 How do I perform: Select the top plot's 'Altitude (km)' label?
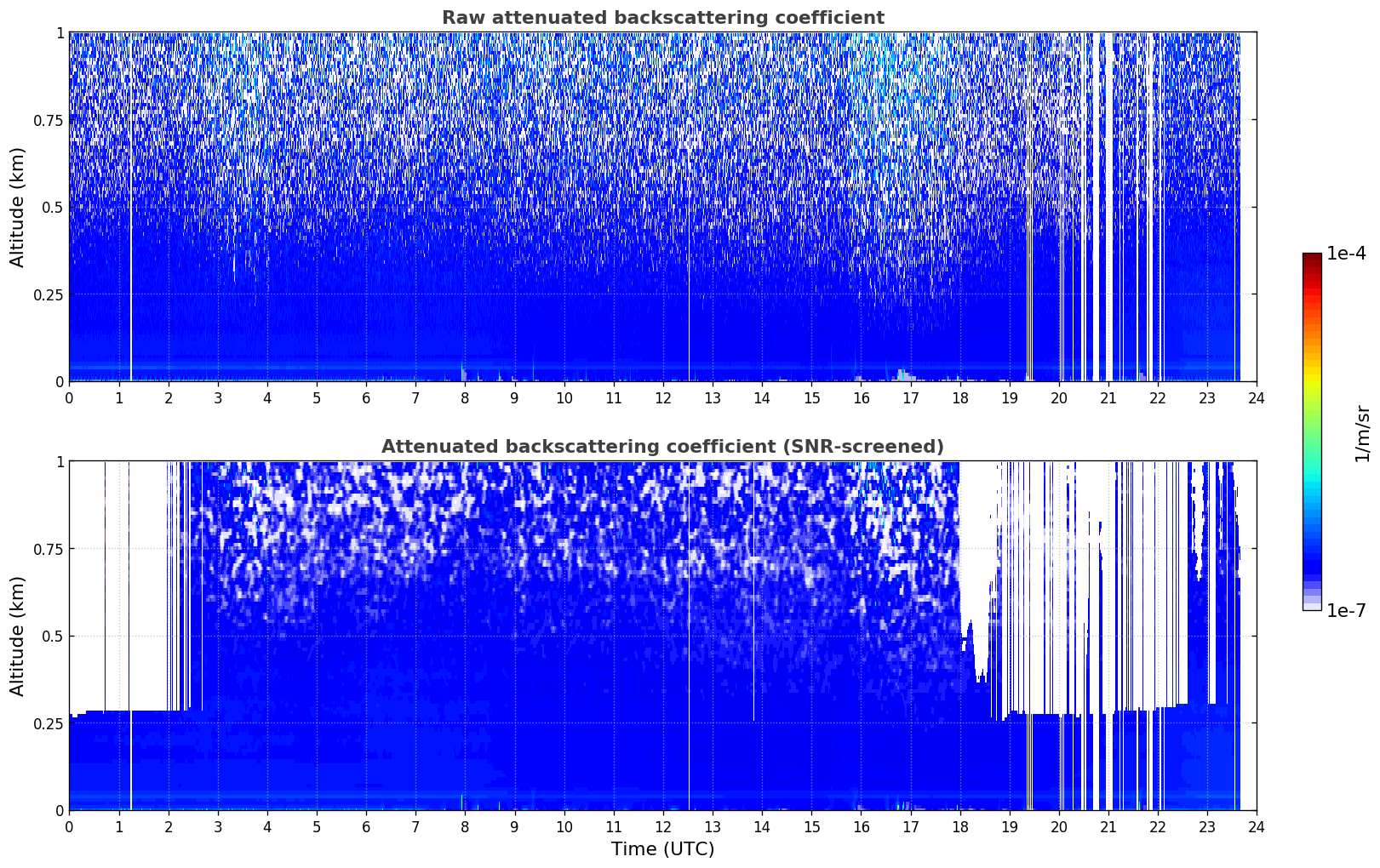pos(18,207)
